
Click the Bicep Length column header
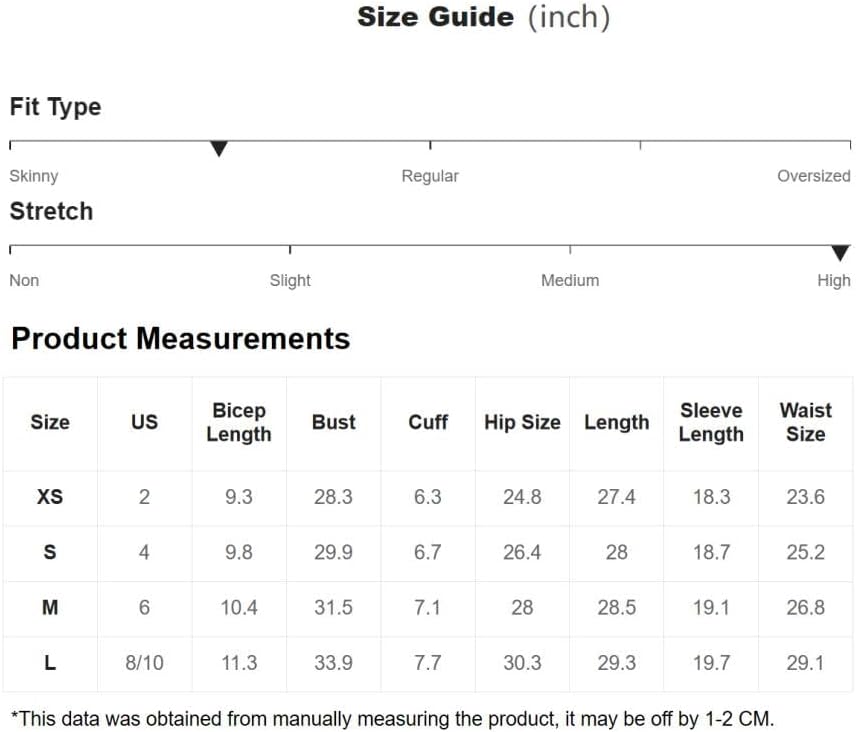(239, 422)
